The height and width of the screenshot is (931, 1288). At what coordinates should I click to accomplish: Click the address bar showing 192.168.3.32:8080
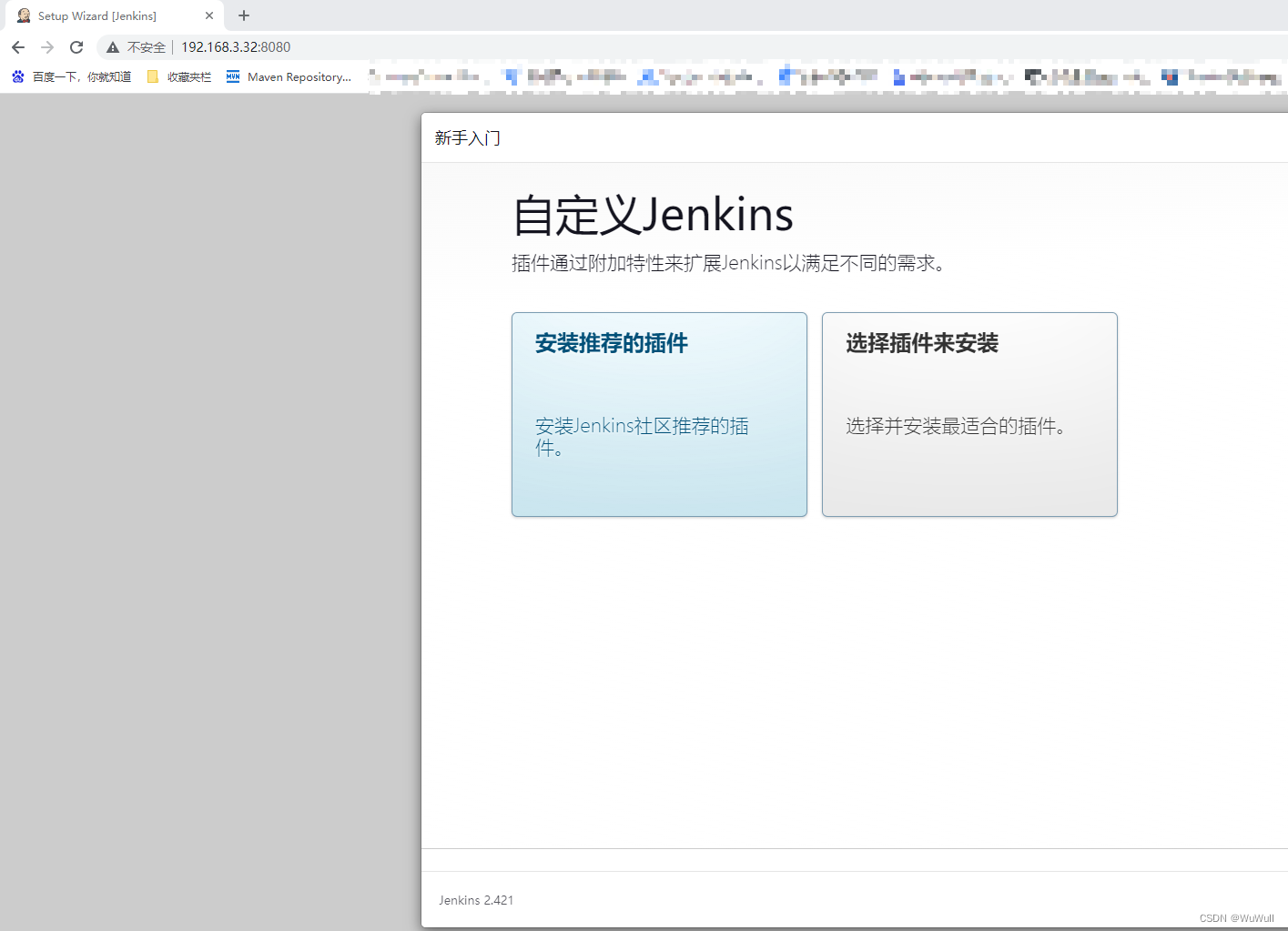pyautogui.click(x=692, y=47)
